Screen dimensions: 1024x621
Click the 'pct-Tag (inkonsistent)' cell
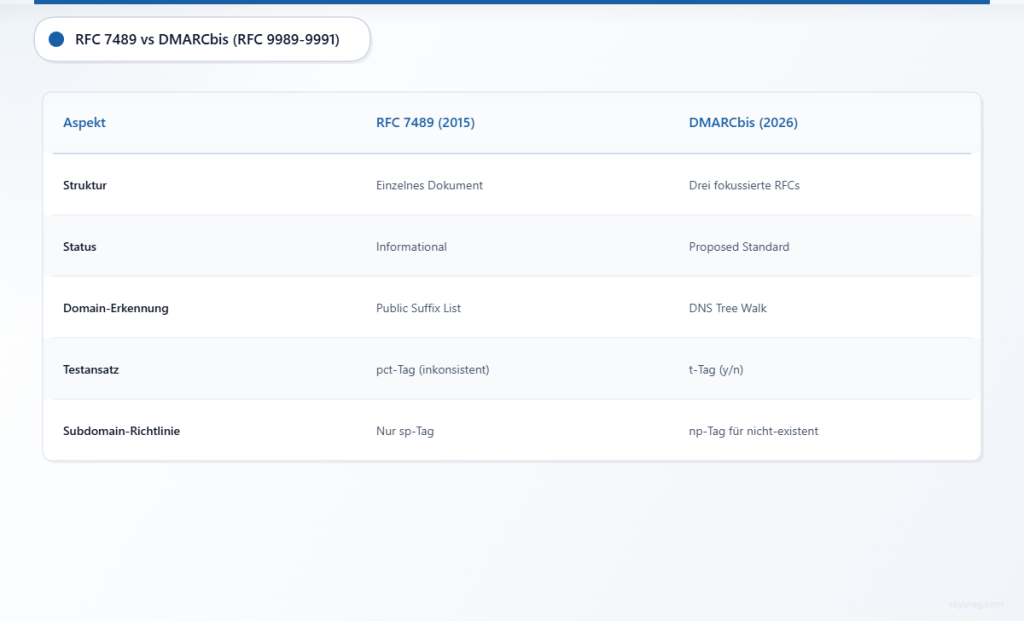pyautogui.click(x=432, y=369)
